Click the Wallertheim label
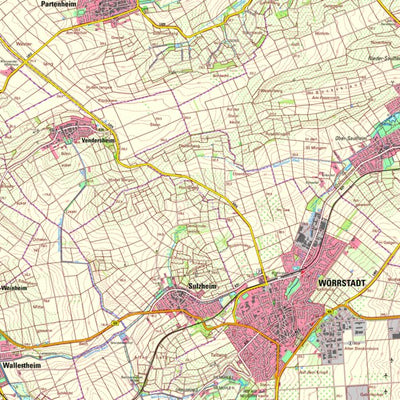The image size is (400, 400). (22, 365)
